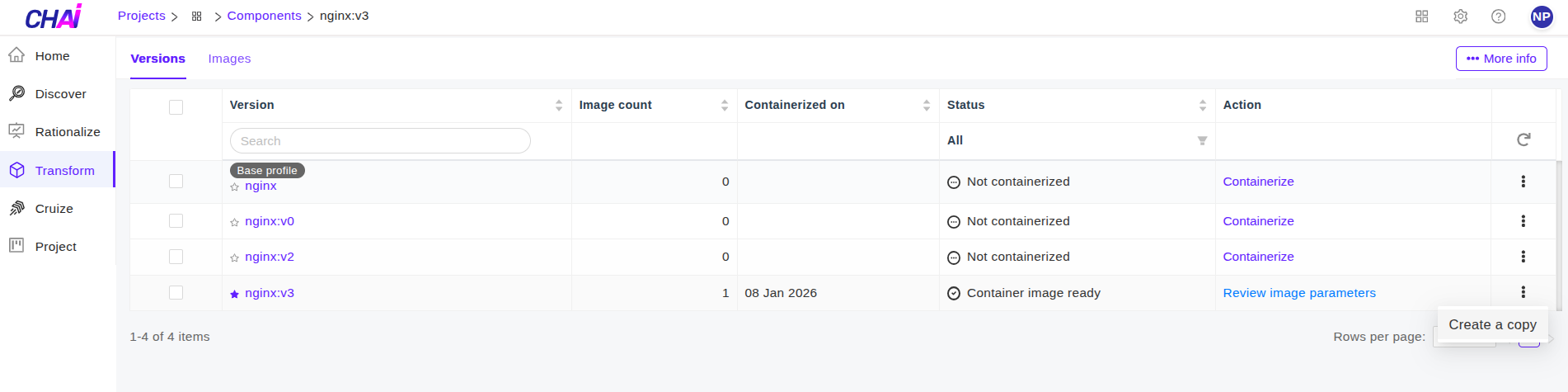Switch to the Images tab
The width and height of the screenshot is (1568, 392).
pos(229,59)
